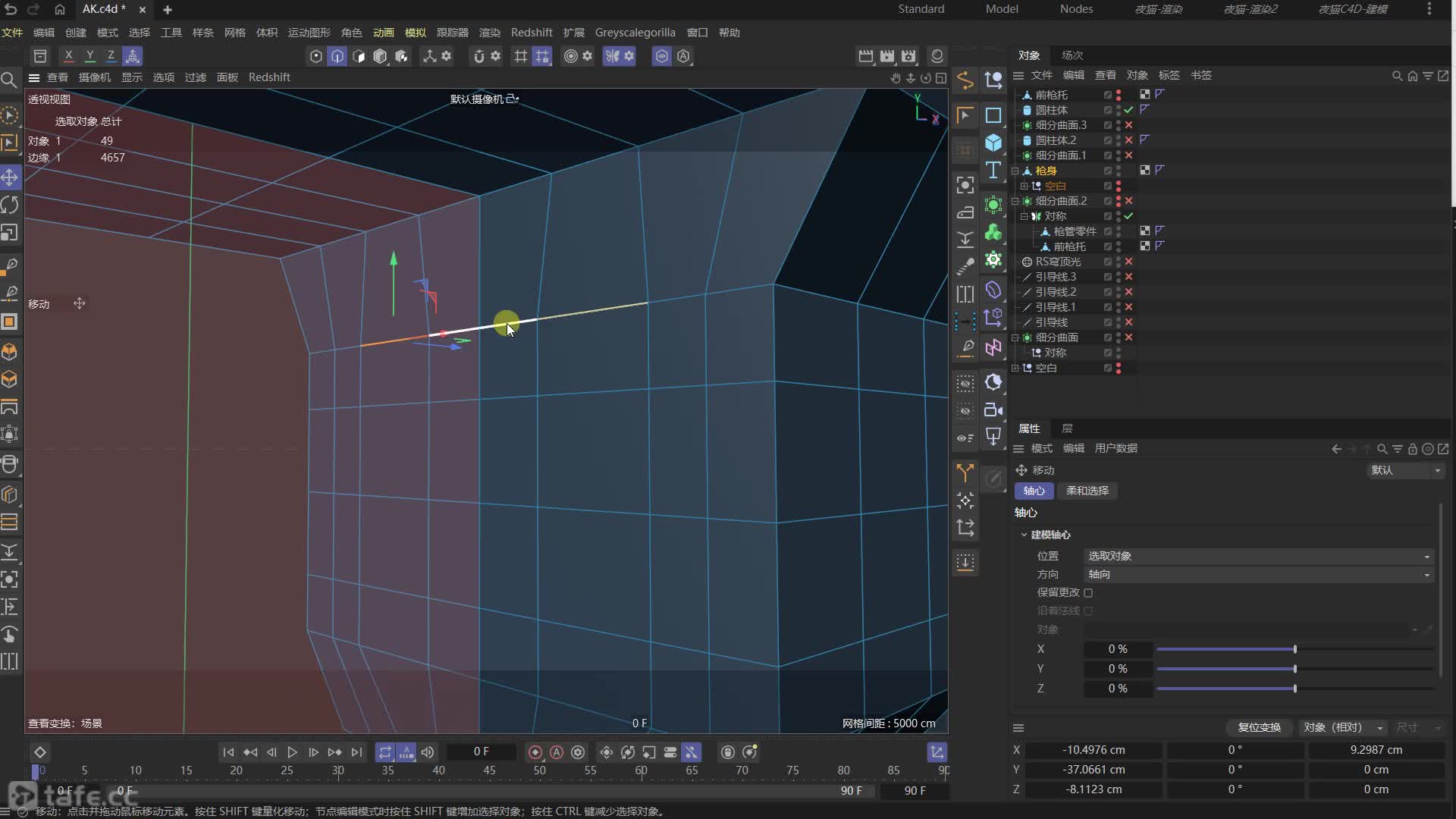Open the 位置 选取对象 dropdown
The image size is (1456, 819).
coord(1258,556)
